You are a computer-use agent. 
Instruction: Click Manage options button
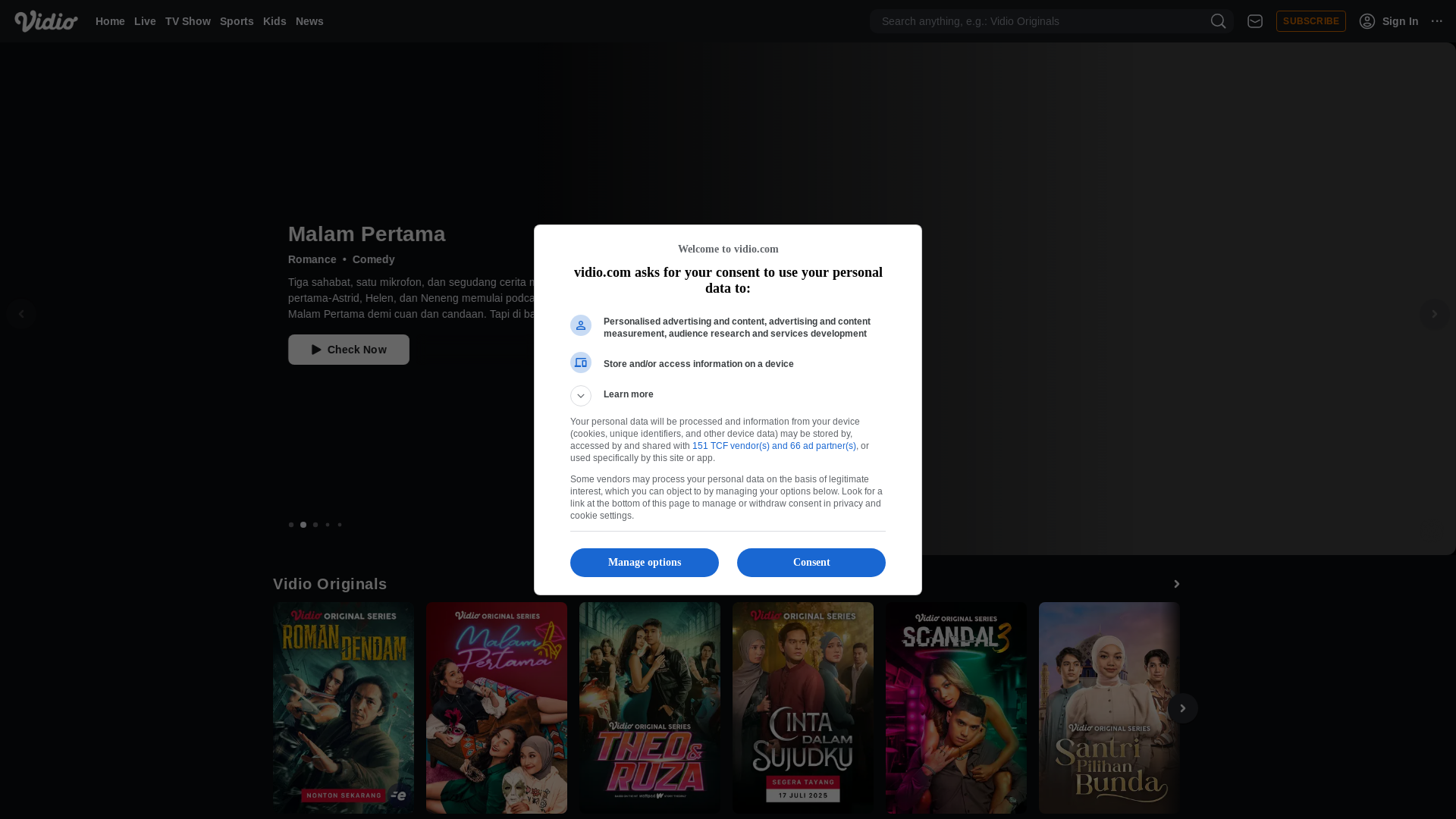tap(645, 563)
